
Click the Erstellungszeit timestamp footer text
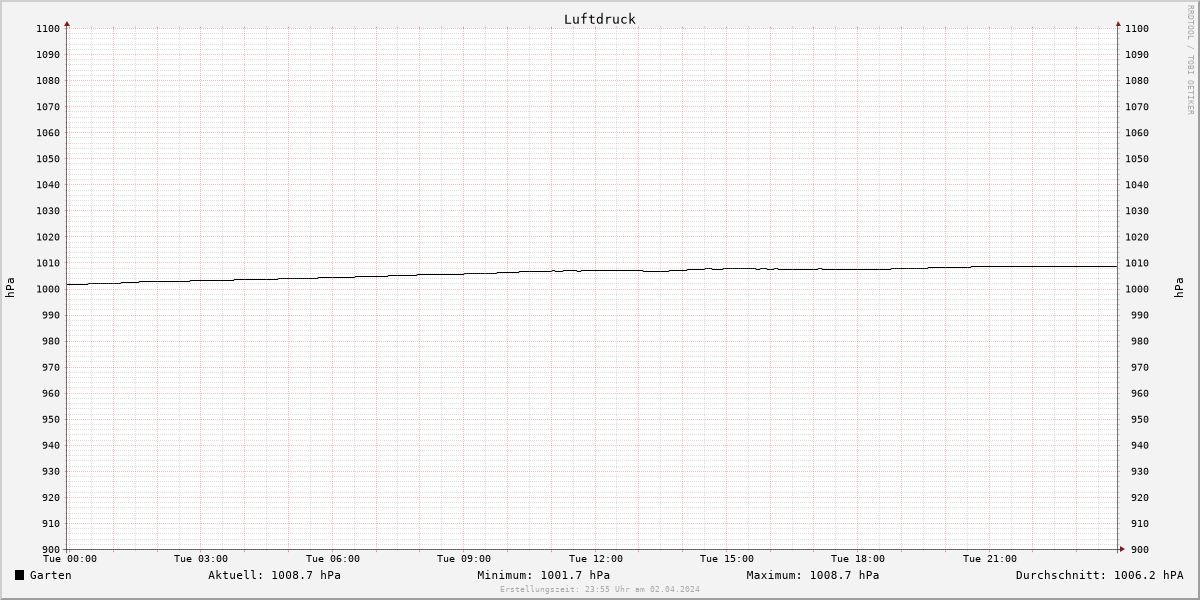pos(600,590)
